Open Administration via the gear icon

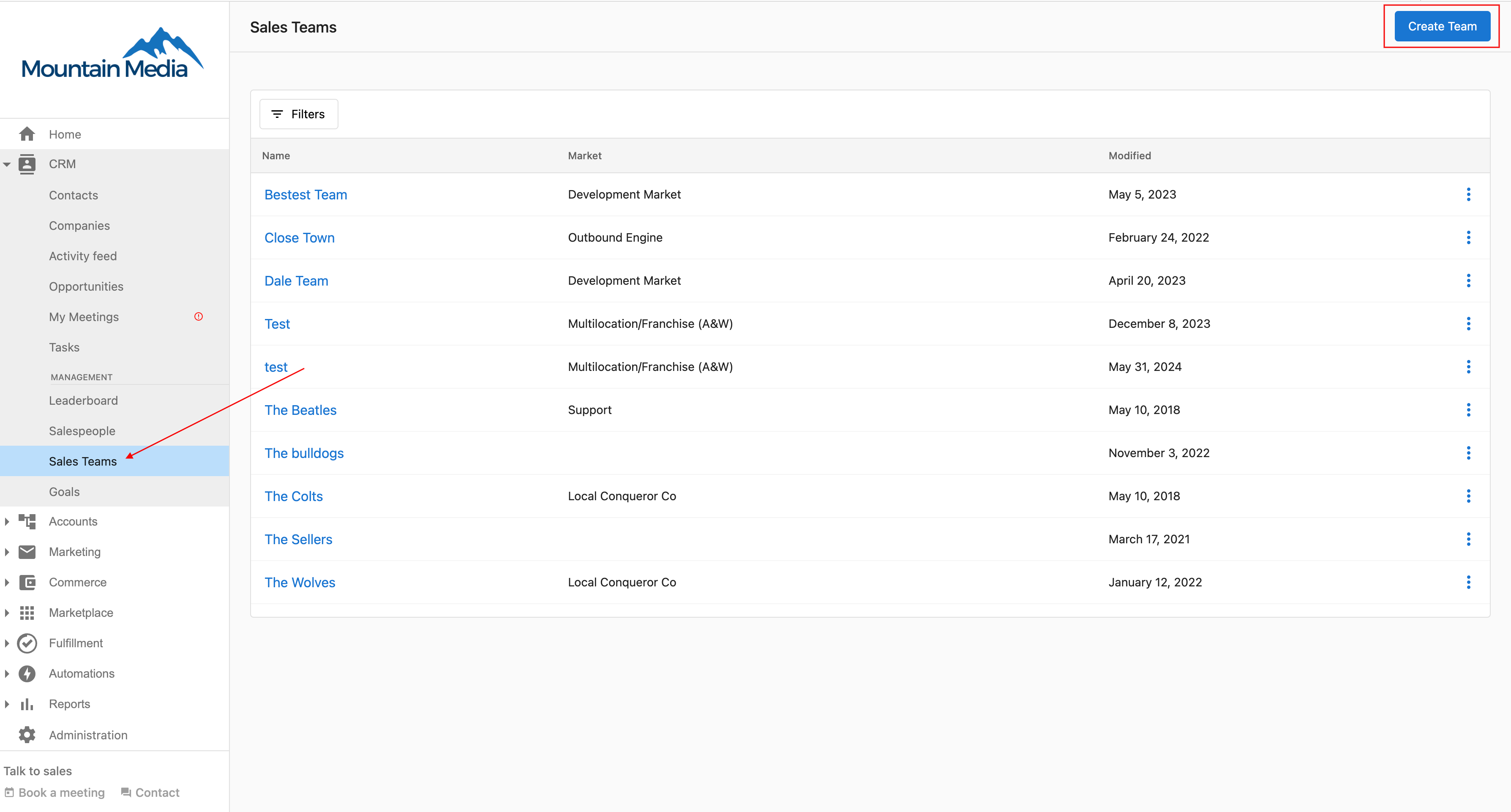click(27, 734)
